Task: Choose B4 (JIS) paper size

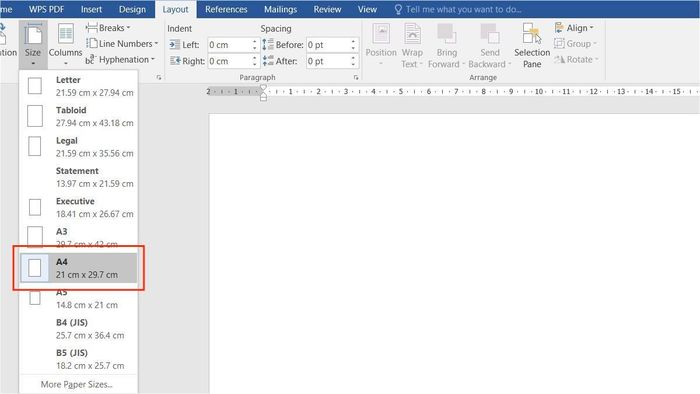Action: pos(79,329)
